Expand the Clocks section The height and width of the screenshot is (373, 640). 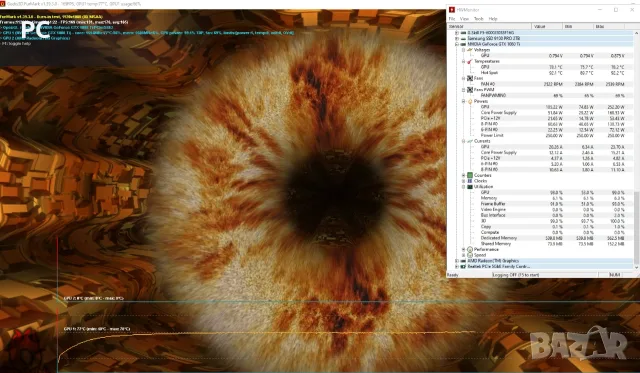(x=464, y=181)
